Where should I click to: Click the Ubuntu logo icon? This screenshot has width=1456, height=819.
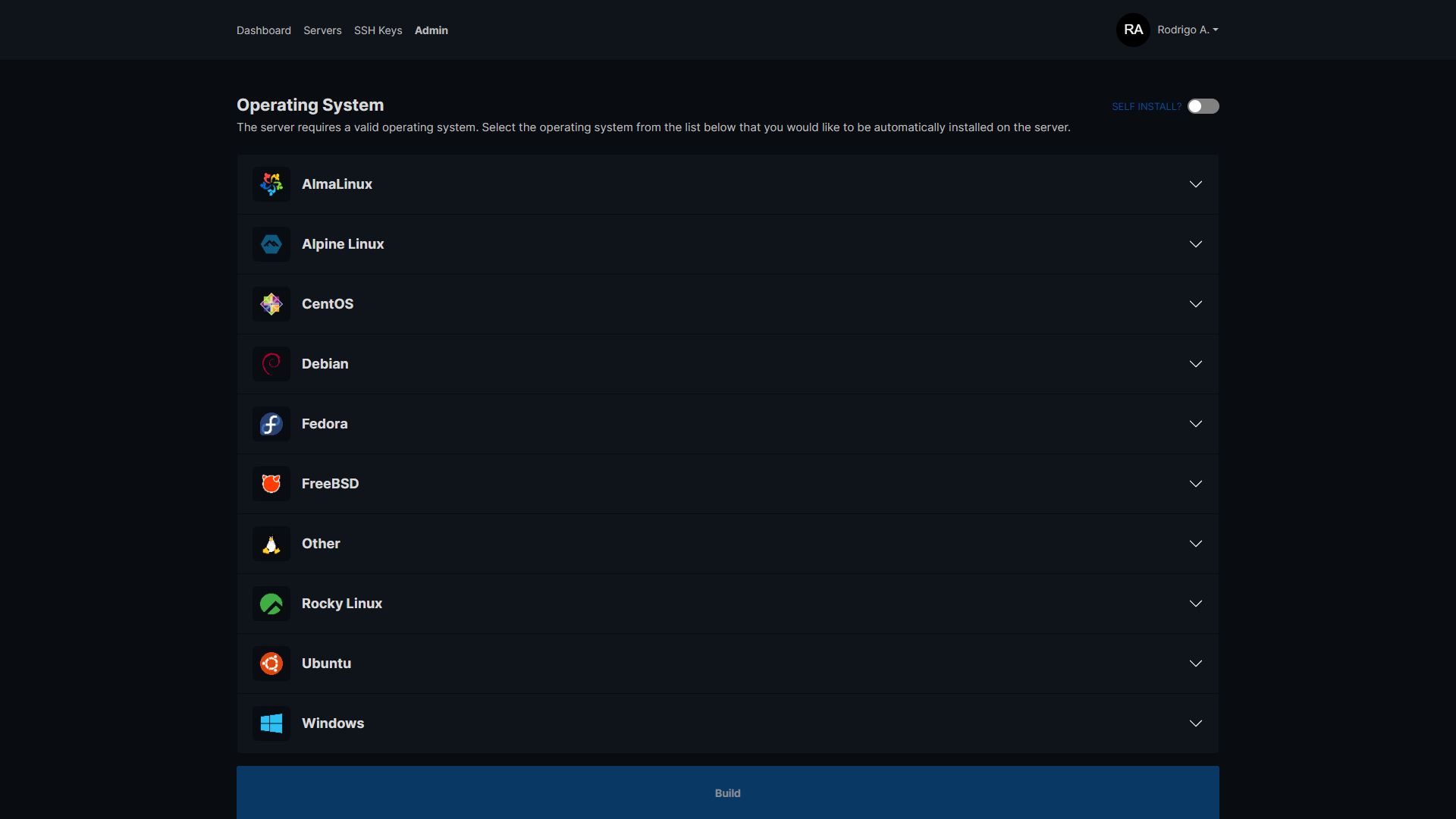pos(271,664)
